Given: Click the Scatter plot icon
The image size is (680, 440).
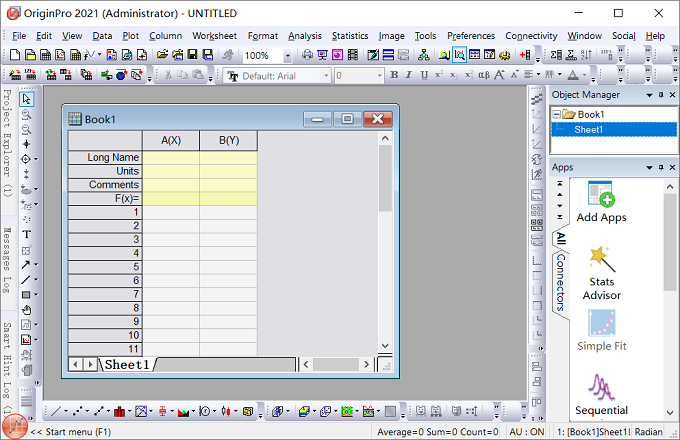Looking at the screenshot, I should 78,411.
